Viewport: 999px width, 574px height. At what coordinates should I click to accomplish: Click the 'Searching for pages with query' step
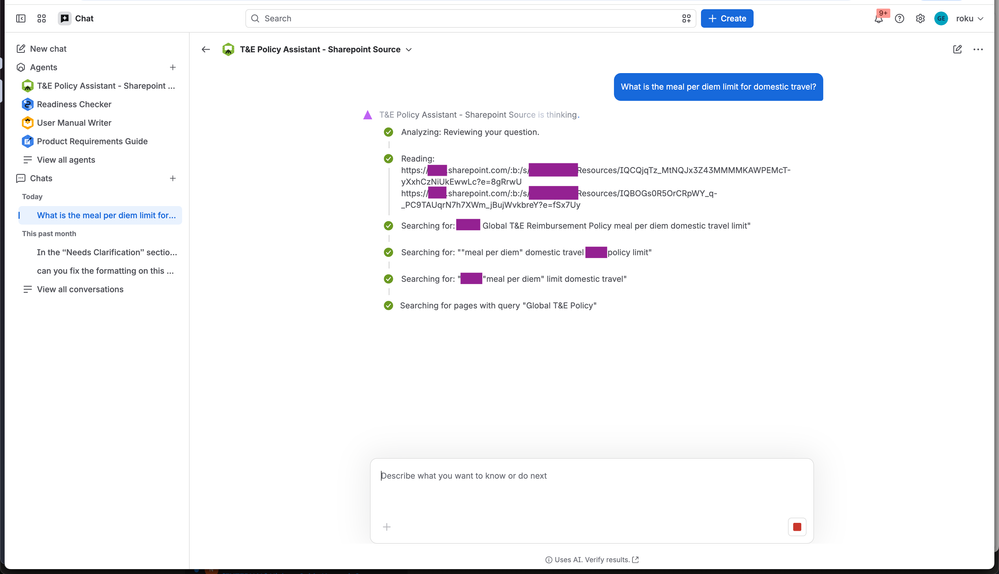pos(498,306)
